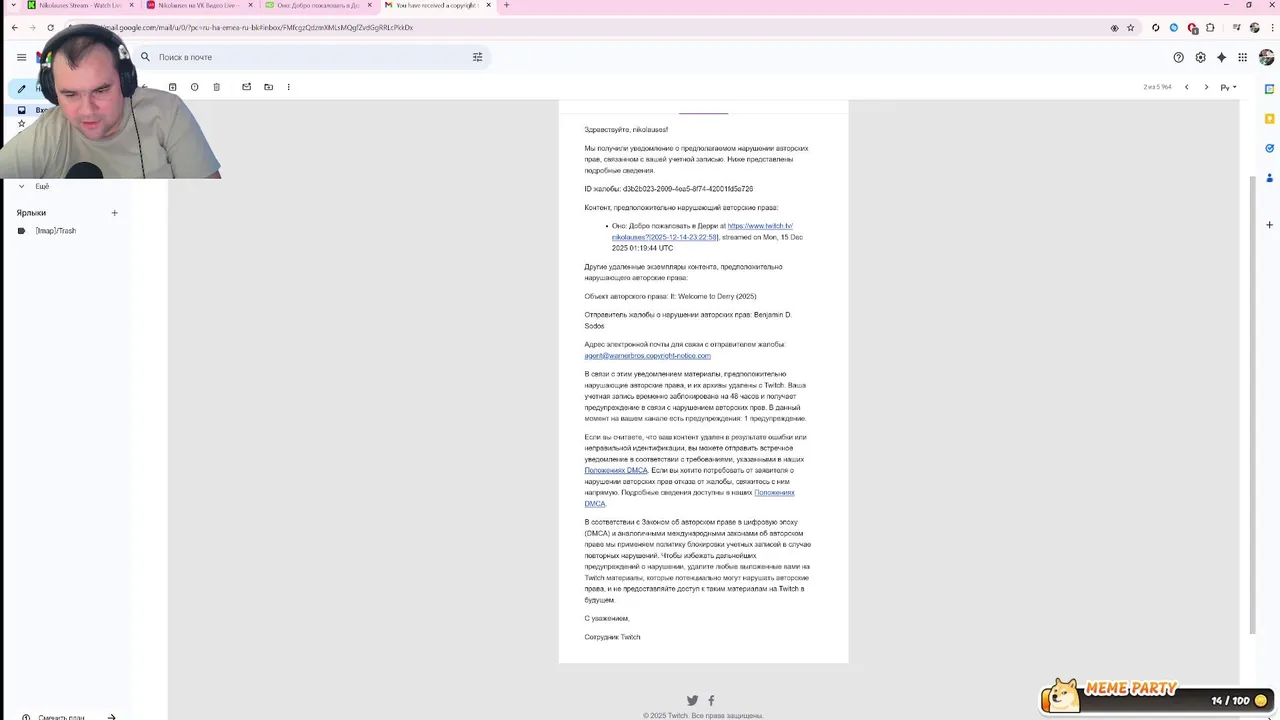This screenshot has width=1280, height=720.
Task: Open twitch.tv stream link in email
Action: coord(702,231)
